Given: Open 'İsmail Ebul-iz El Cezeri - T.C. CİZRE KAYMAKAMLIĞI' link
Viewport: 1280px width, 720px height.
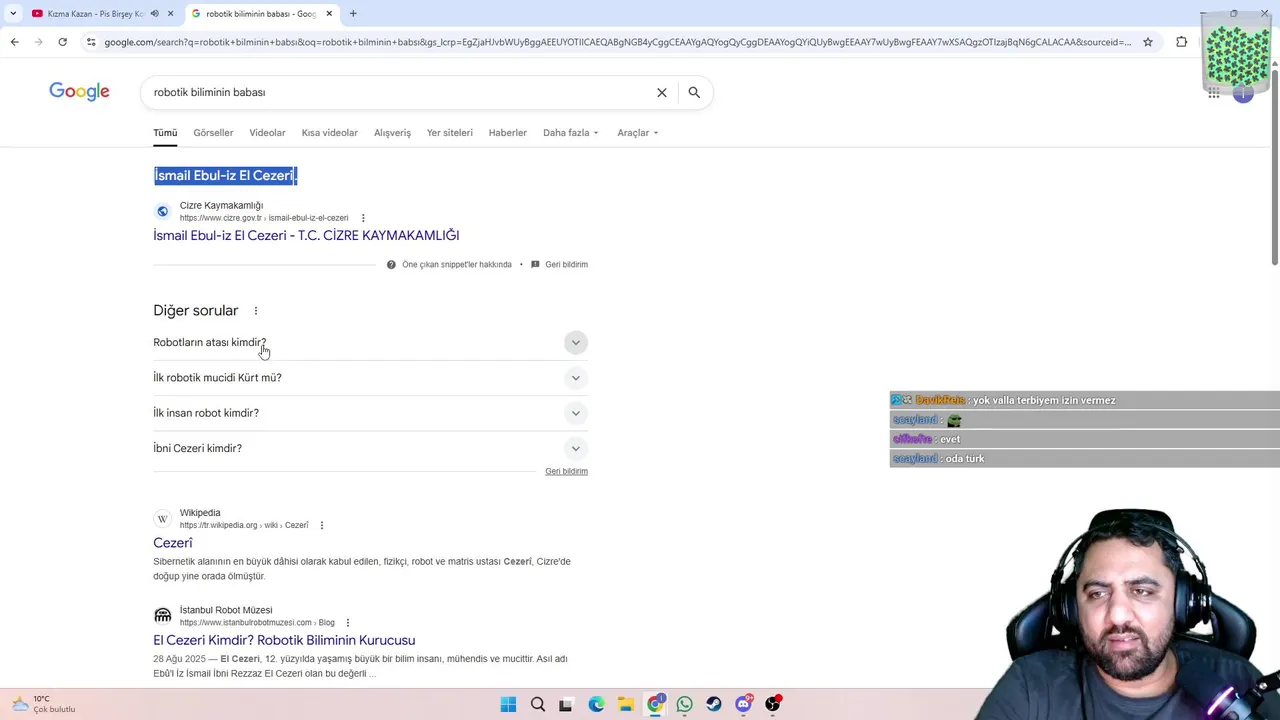Looking at the screenshot, I should (x=306, y=236).
